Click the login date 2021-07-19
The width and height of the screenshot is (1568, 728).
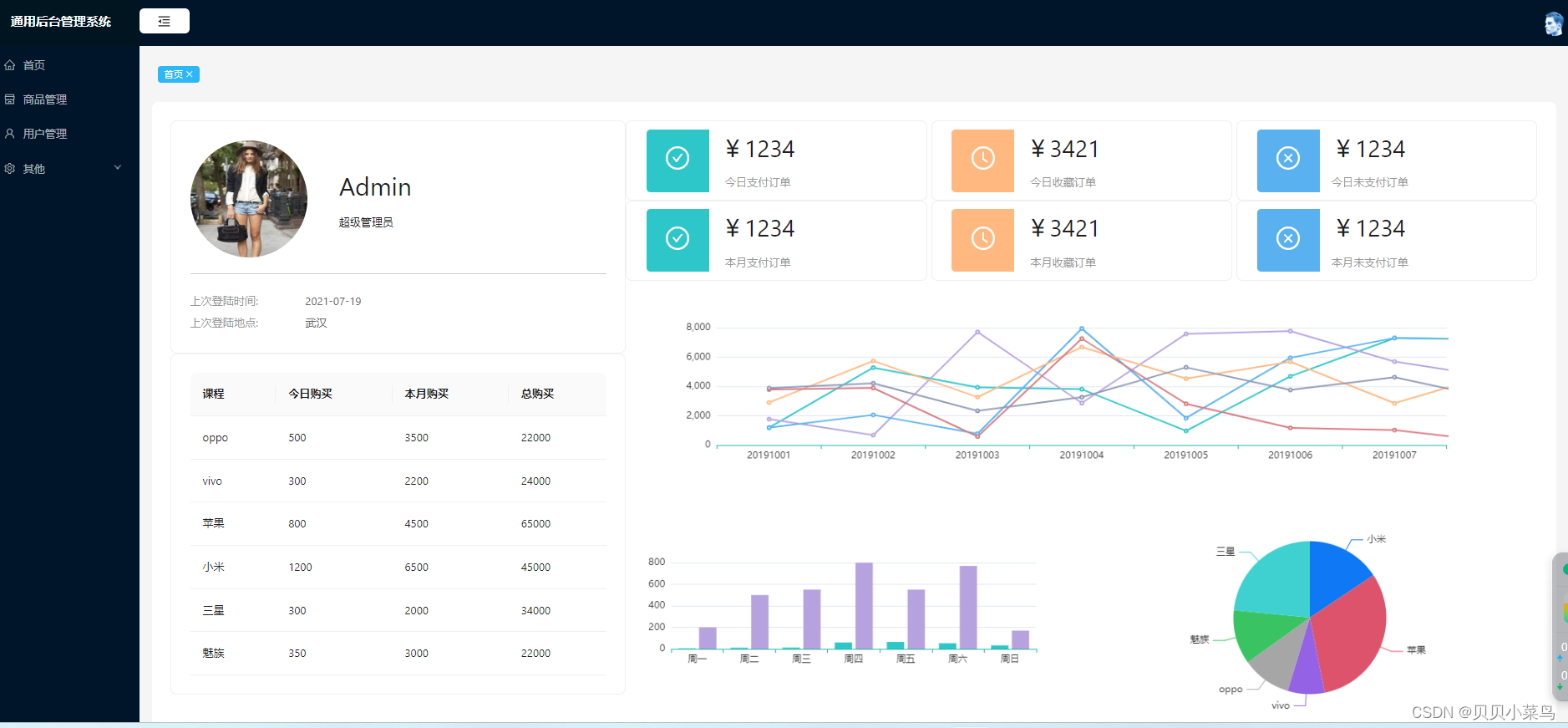[x=332, y=301]
